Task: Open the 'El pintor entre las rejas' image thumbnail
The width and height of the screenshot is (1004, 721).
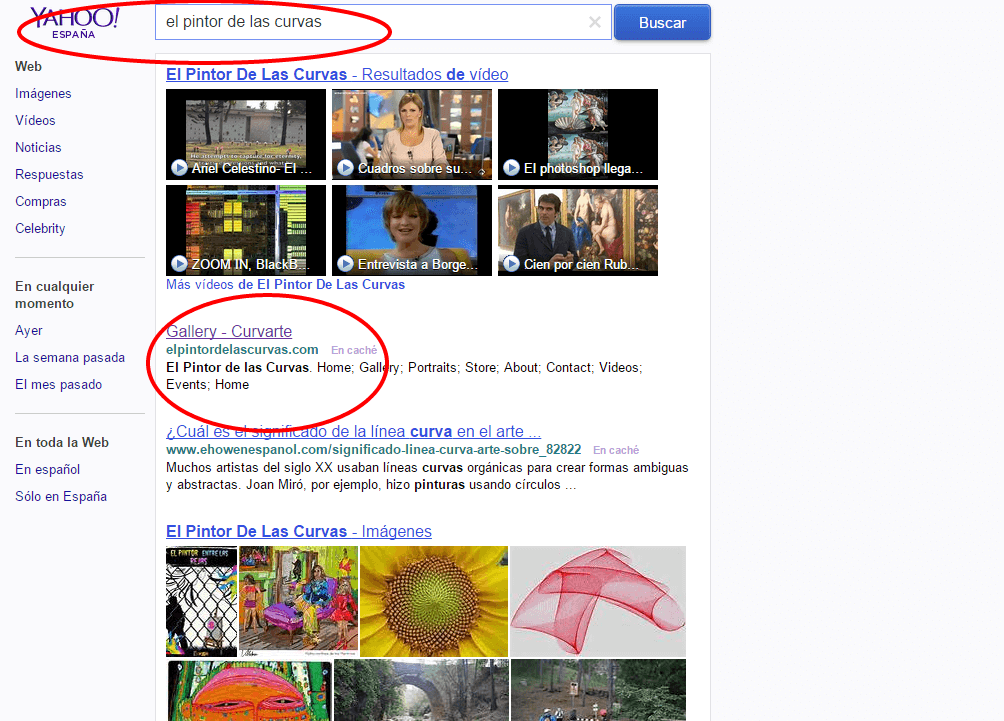Action: point(201,601)
